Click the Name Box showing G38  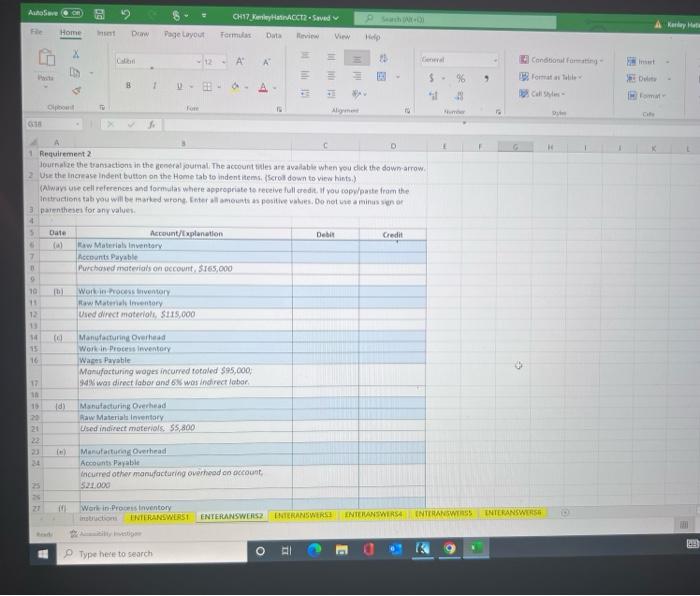[54, 124]
